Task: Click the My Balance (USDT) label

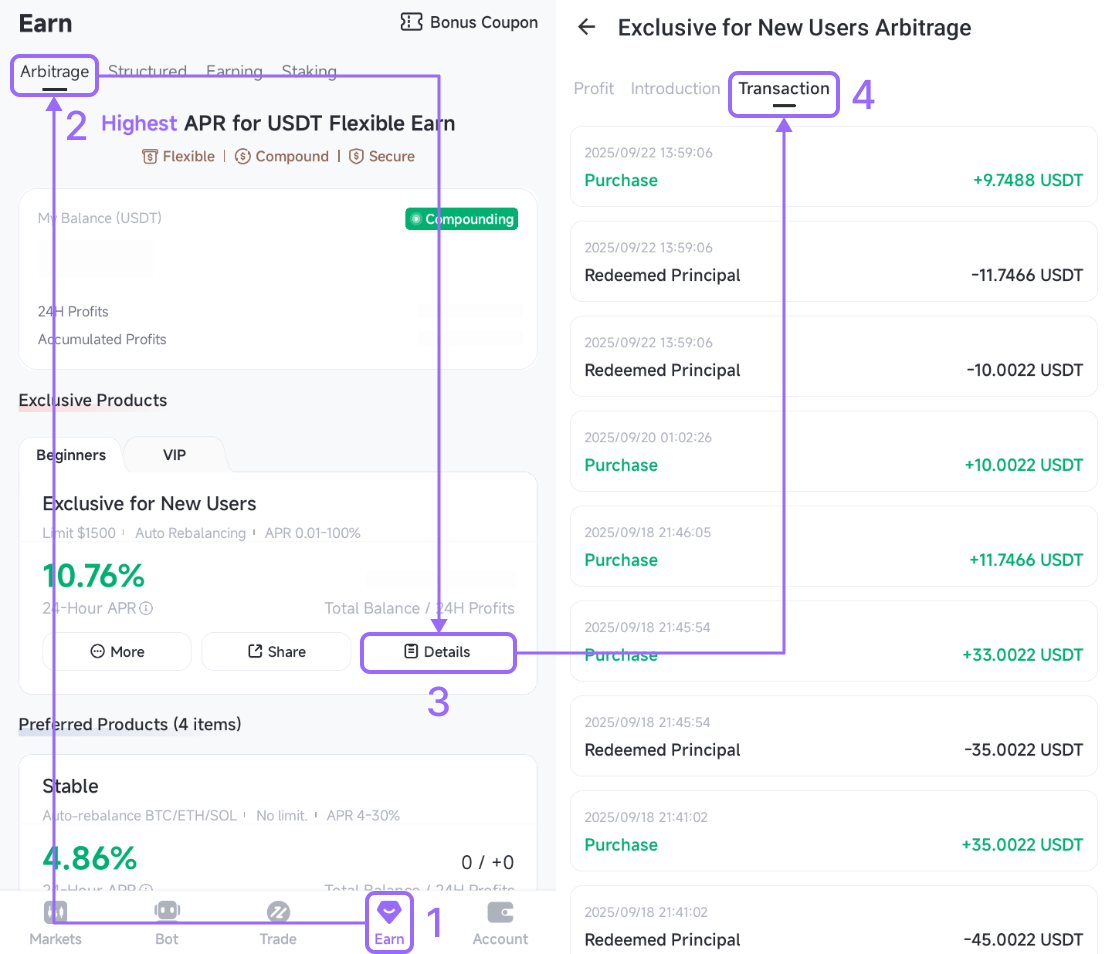Action: [x=100, y=218]
